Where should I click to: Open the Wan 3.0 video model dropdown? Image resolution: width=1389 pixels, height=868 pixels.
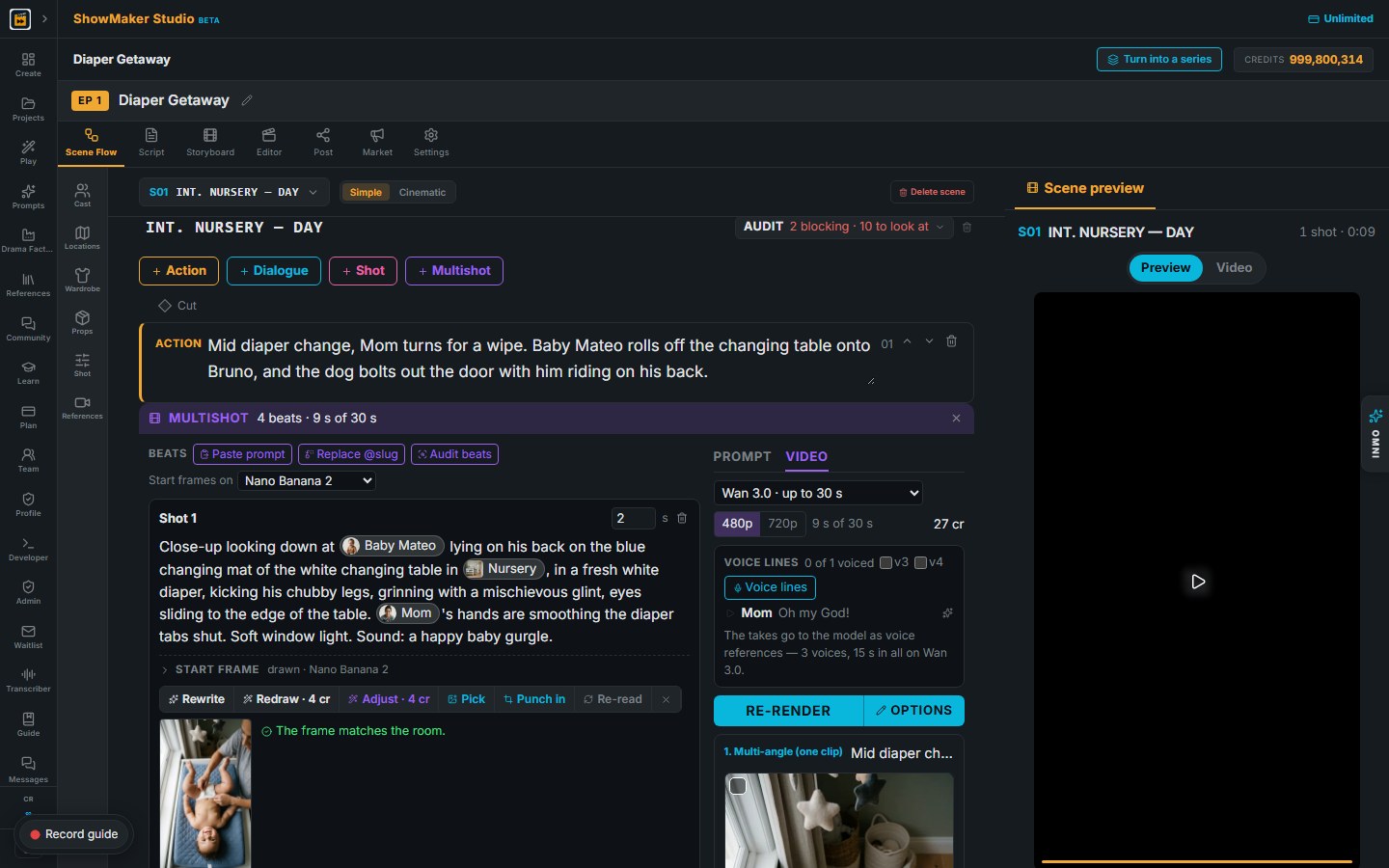coord(818,493)
